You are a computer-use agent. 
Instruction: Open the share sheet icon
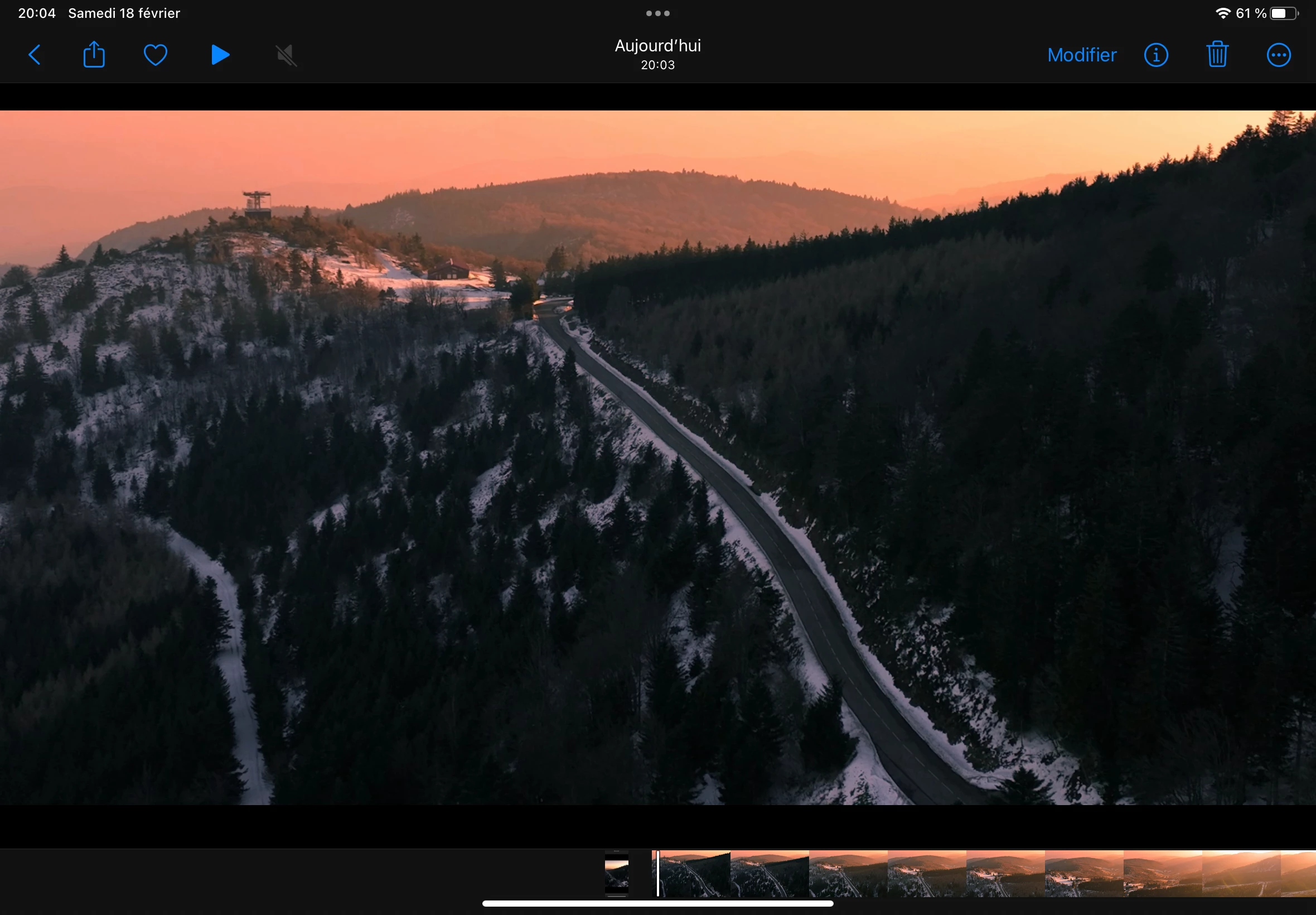94,55
